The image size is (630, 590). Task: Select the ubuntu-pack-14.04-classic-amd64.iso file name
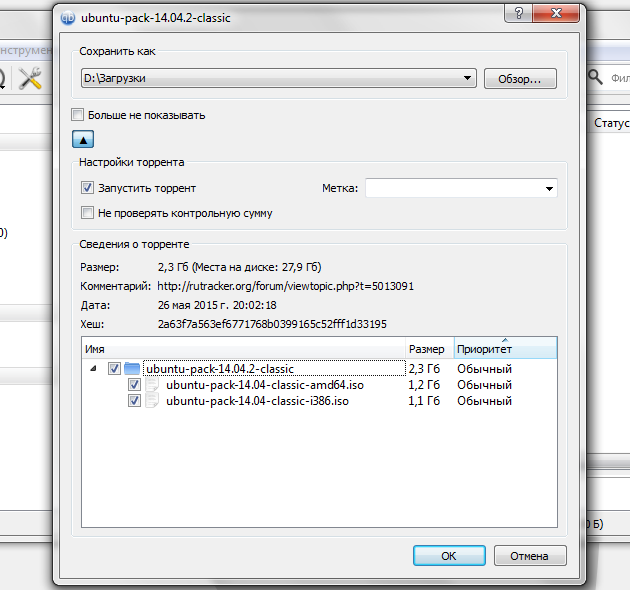[265, 385]
